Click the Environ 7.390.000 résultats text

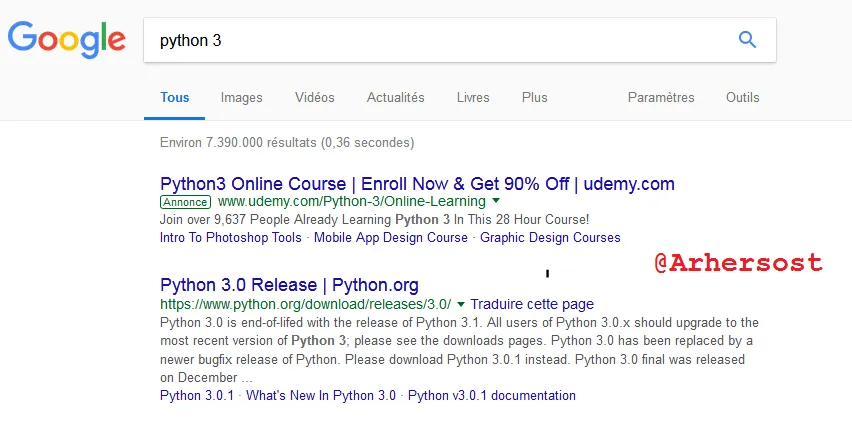coord(287,143)
